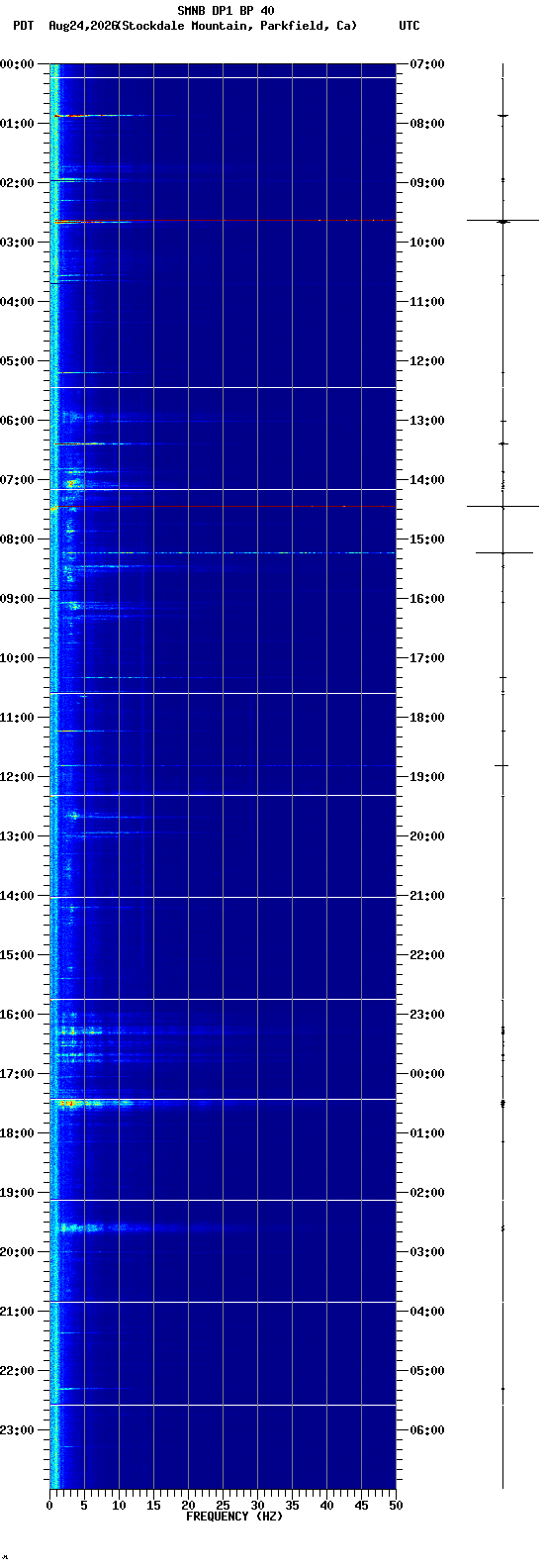
Task: Click the red broadband event line near 02:40 PDT
Action: 224,221
